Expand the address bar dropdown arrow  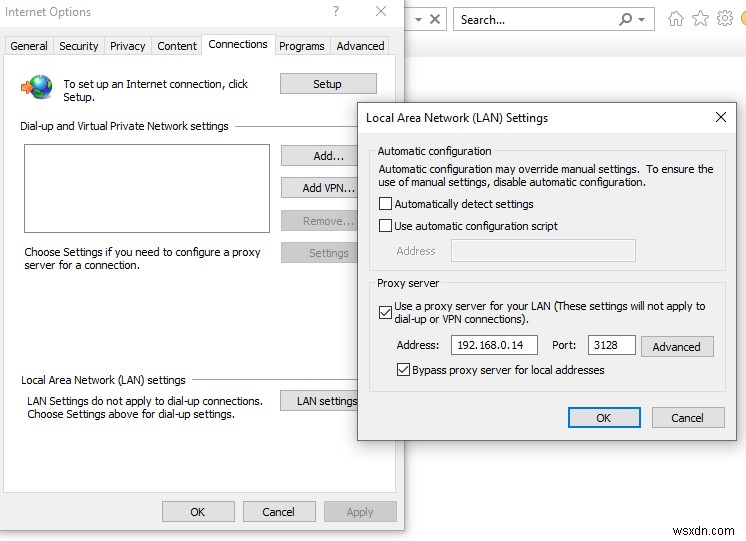[419, 20]
